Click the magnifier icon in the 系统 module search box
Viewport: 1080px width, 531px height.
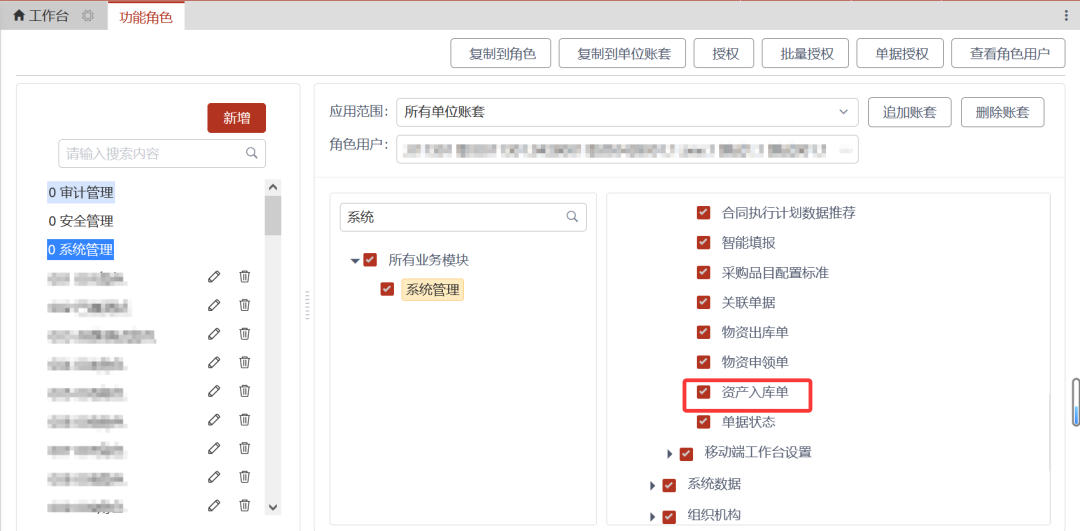572,217
